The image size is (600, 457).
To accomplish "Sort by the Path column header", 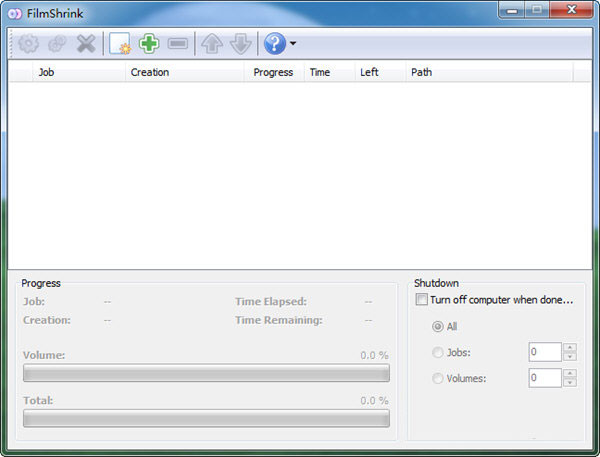I will click(489, 72).
